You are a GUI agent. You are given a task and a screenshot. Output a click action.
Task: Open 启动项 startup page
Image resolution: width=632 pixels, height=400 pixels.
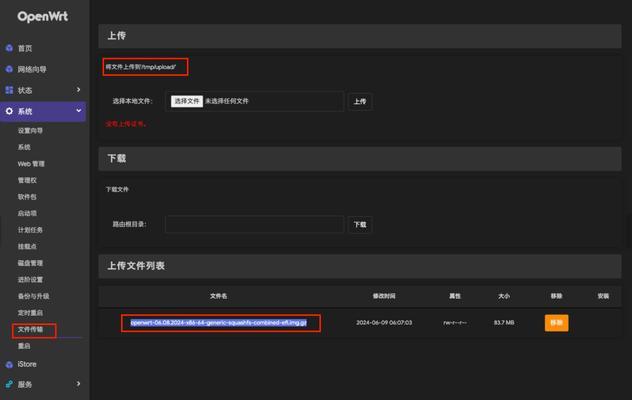(27, 213)
